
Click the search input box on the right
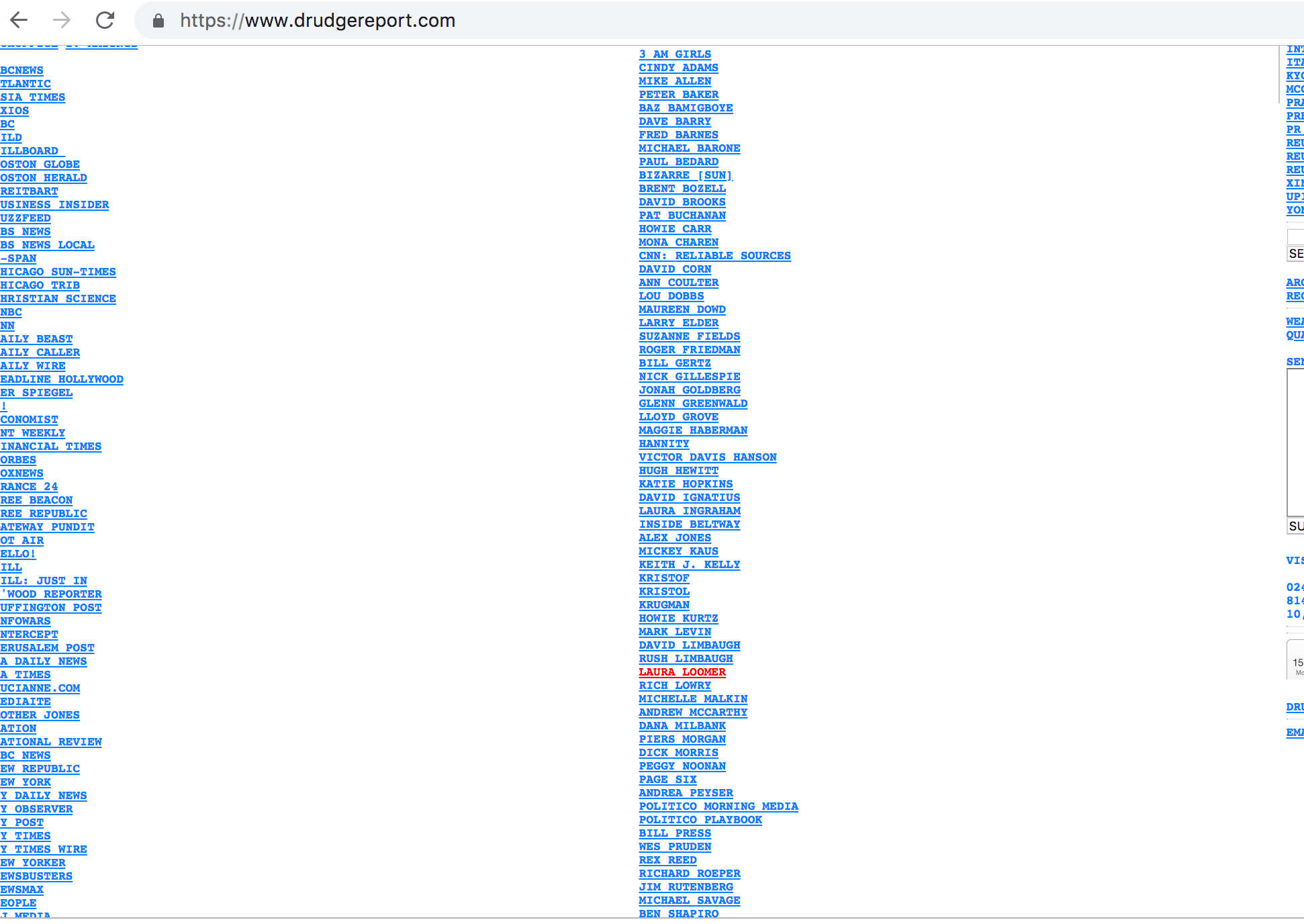pyautogui.click(x=1296, y=236)
